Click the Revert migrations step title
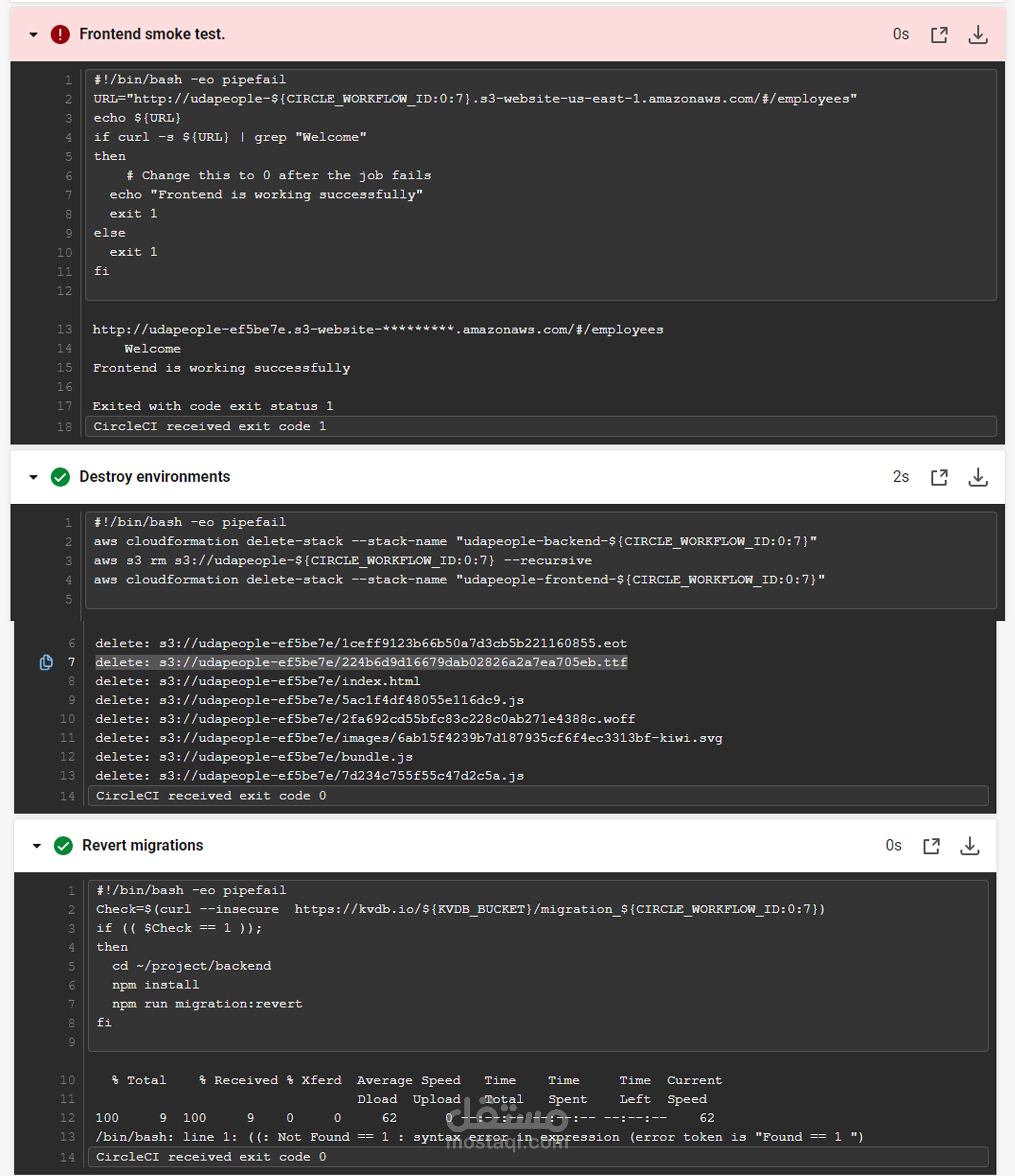Image resolution: width=1015 pixels, height=1176 pixels. (142, 846)
